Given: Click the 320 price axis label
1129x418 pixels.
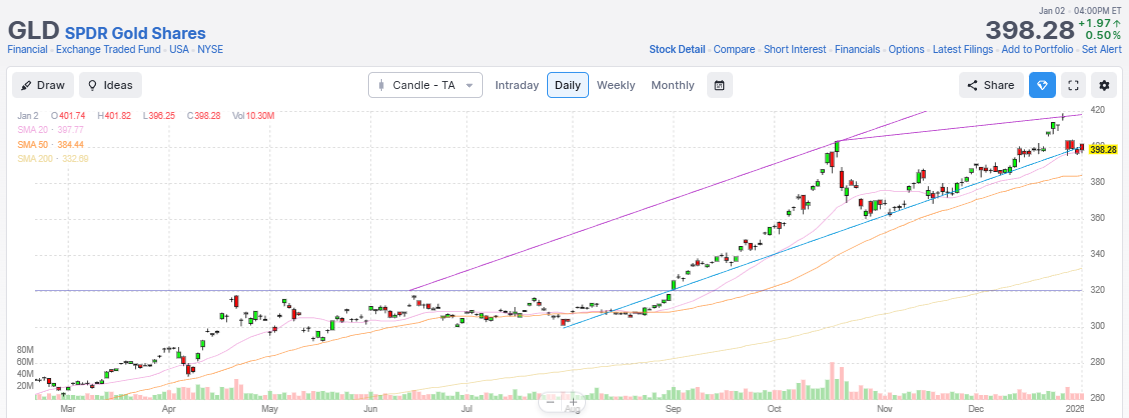Looking at the screenshot, I should tap(1098, 291).
